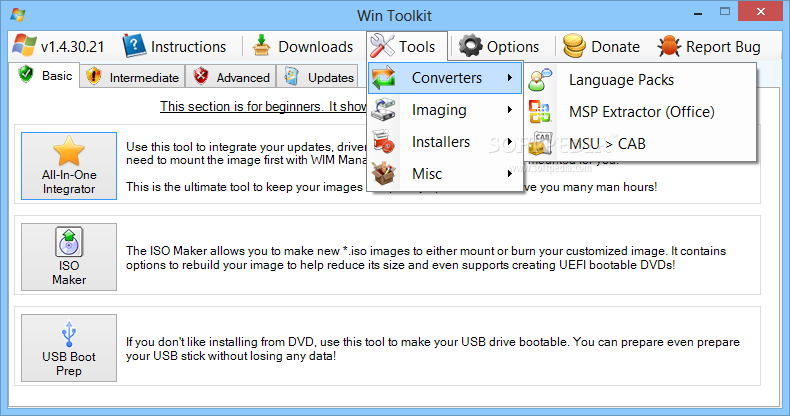The height and width of the screenshot is (416, 790).
Task: Open the Instructions menu item
Action: click(x=175, y=46)
